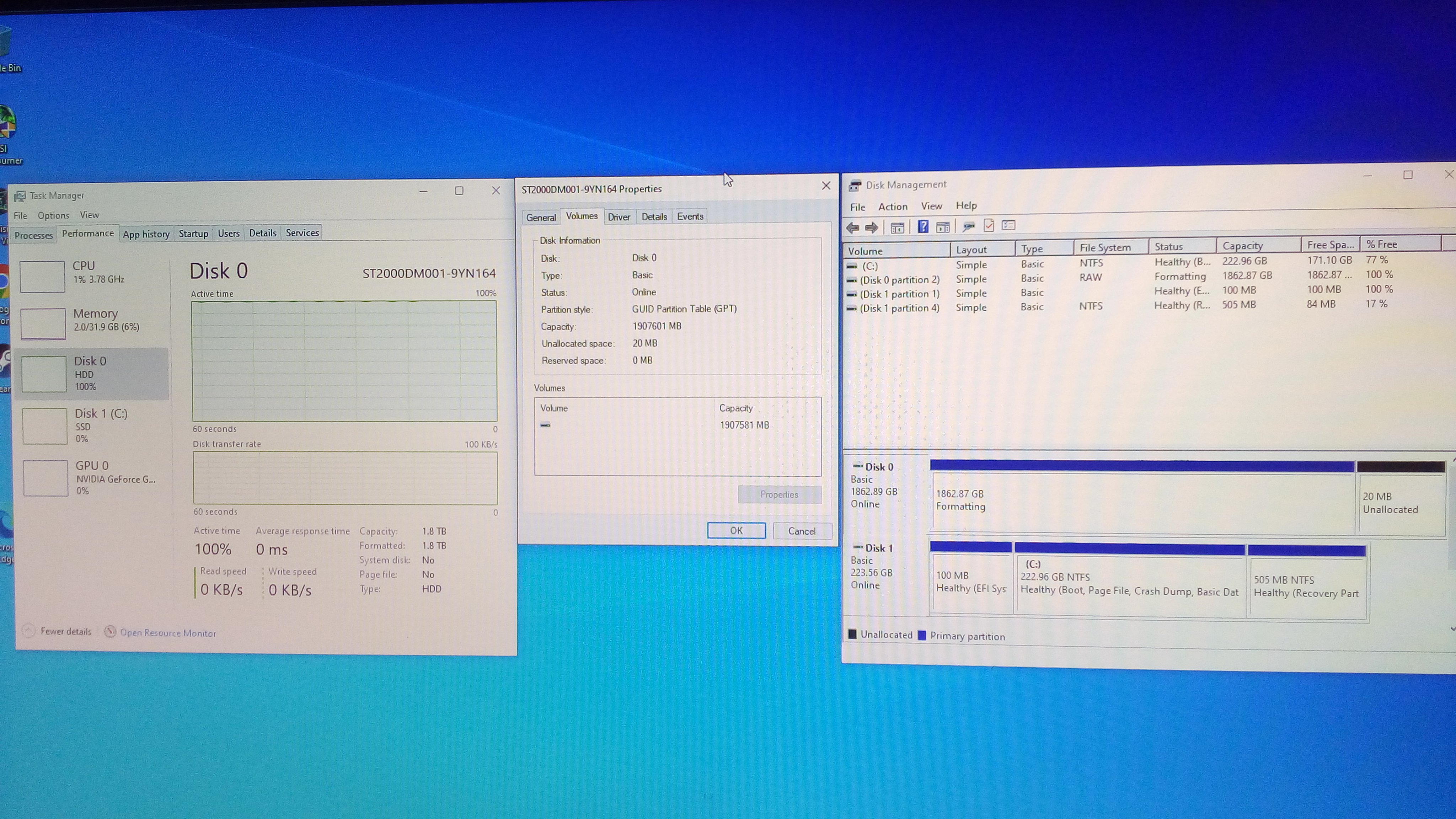Sort by the Free Spa... column header
The image size is (1456, 819).
pyautogui.click(x=1330, y=245)
